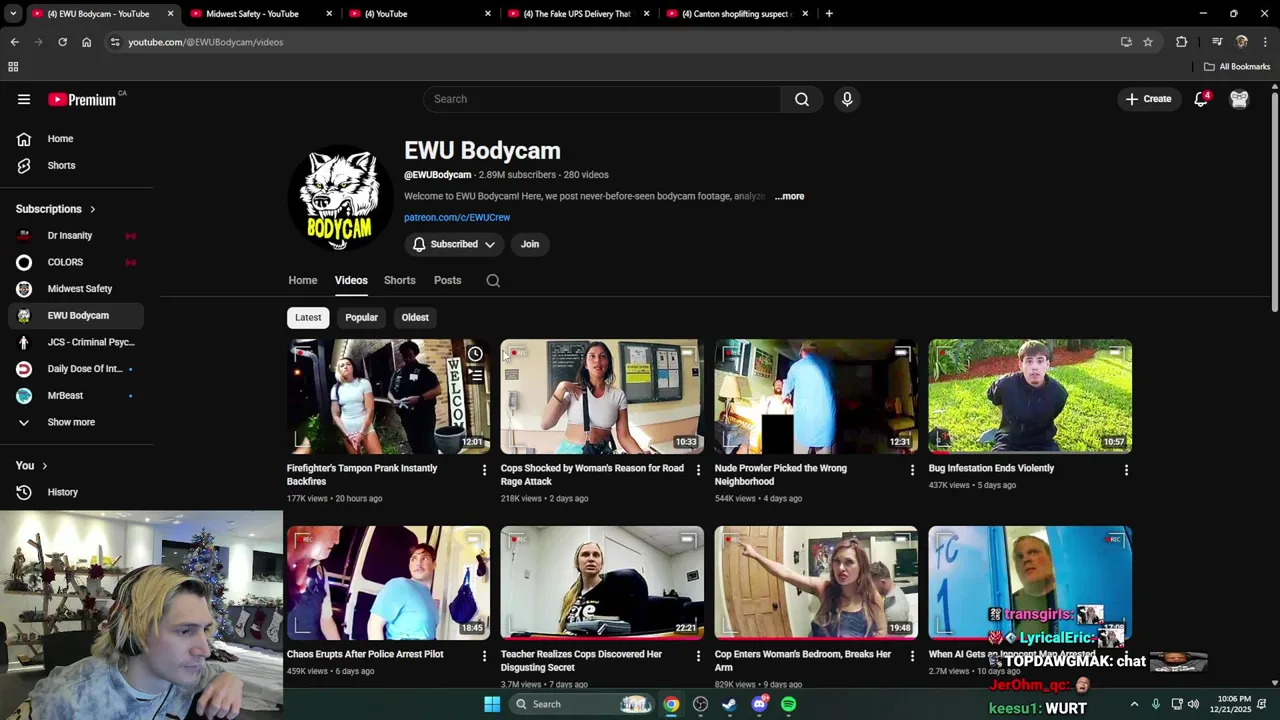1280x720 pixels.
Task: Expand Show more subscriptions
Action: [x=76, y=422]
